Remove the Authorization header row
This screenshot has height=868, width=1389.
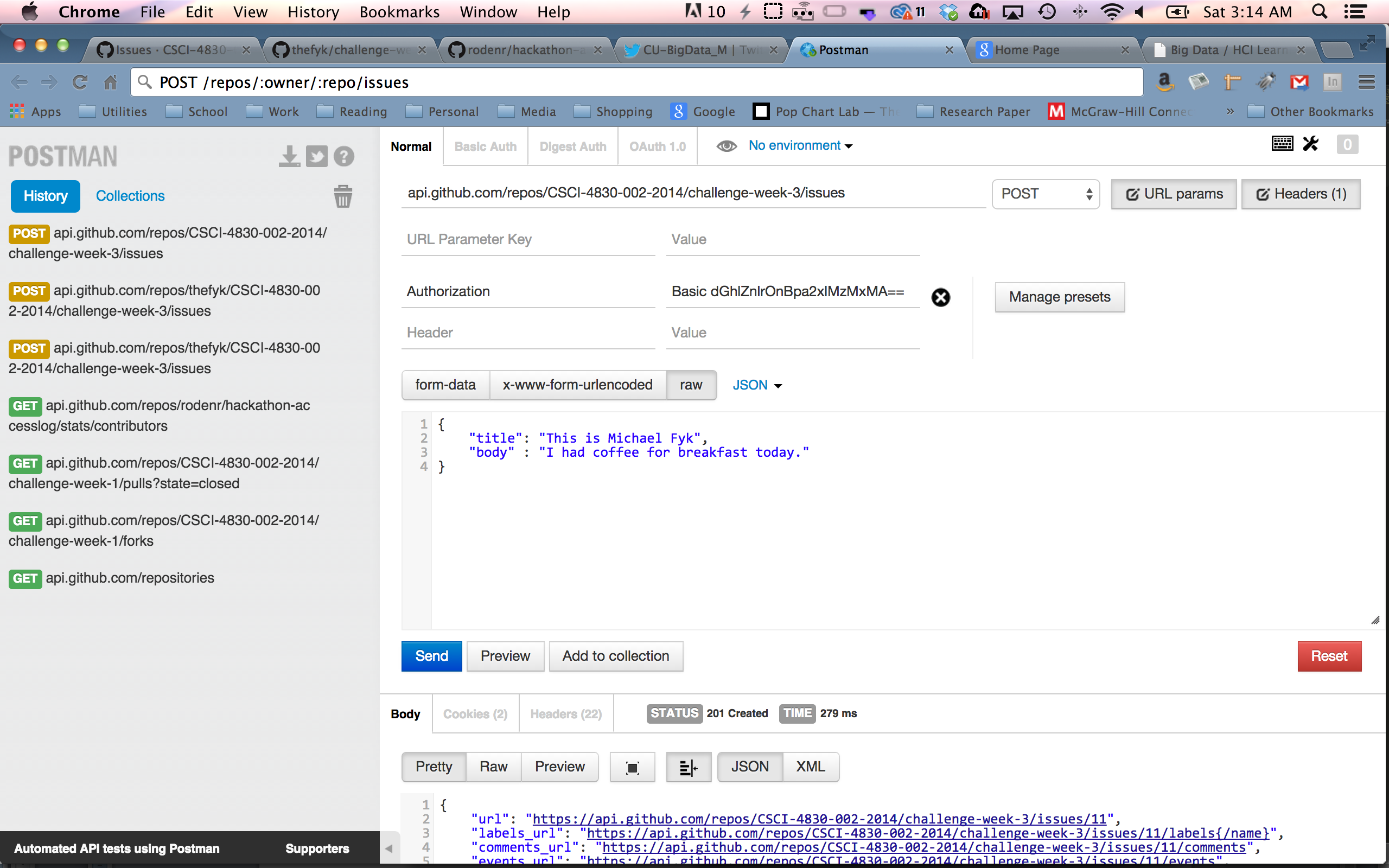[x=940, y=297]
